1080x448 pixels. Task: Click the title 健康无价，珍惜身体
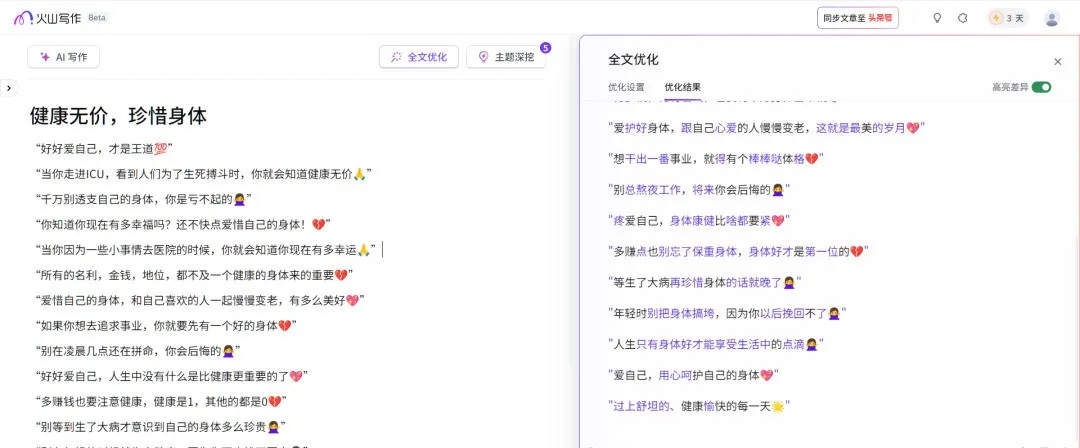[x=118, y=116]
